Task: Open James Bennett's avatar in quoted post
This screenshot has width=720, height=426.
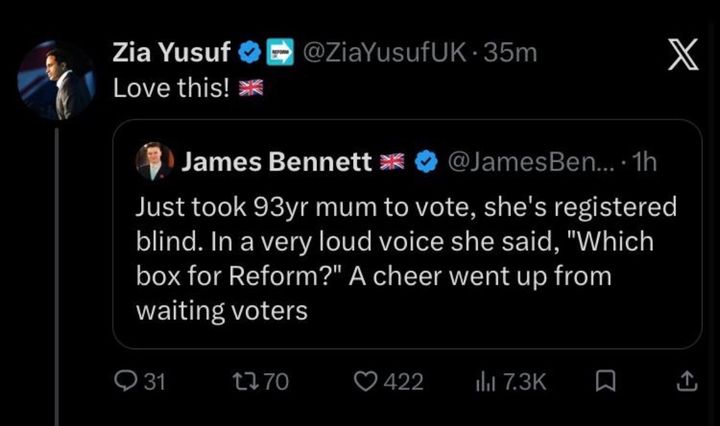Action: (157, 162)
